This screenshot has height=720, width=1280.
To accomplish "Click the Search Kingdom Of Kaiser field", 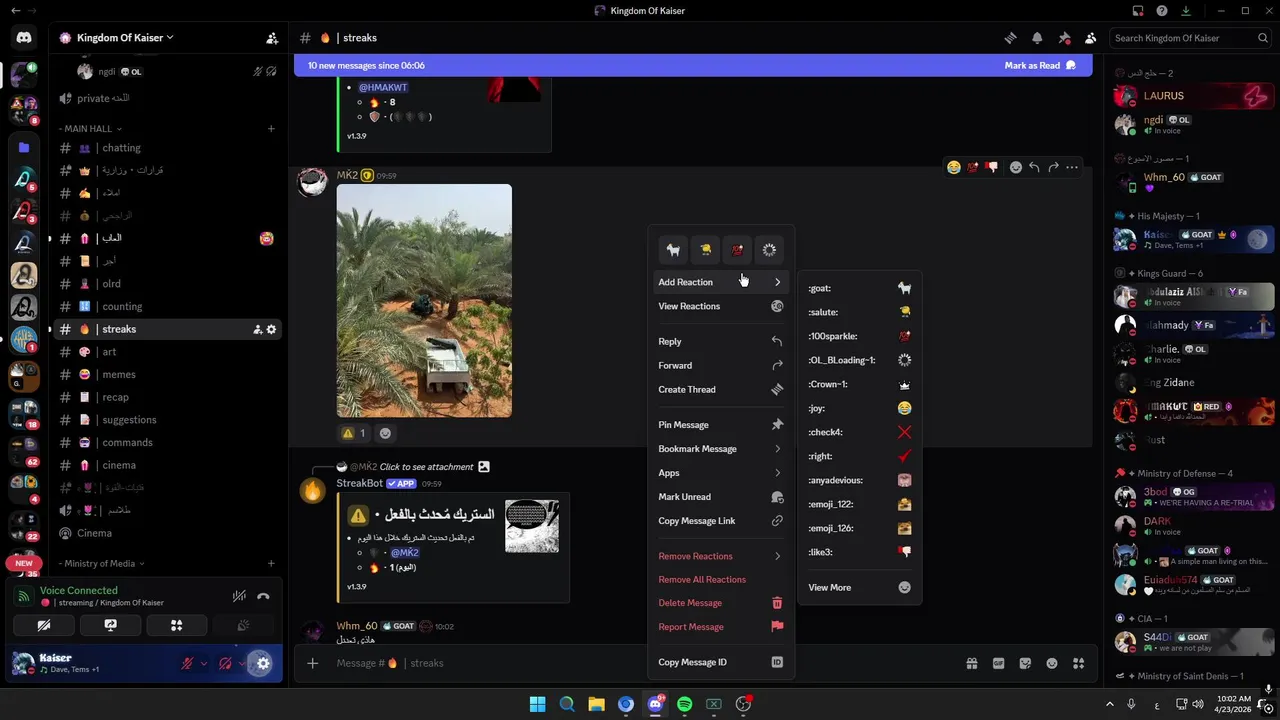I will pyautogui.click(x=1192, y=38).
